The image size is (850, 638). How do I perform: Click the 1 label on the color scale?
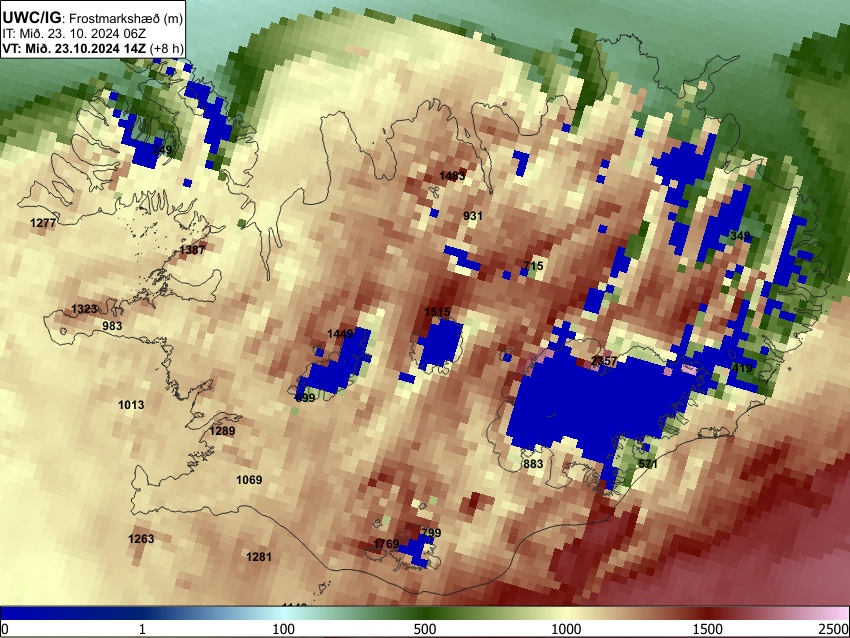(142, 629)
